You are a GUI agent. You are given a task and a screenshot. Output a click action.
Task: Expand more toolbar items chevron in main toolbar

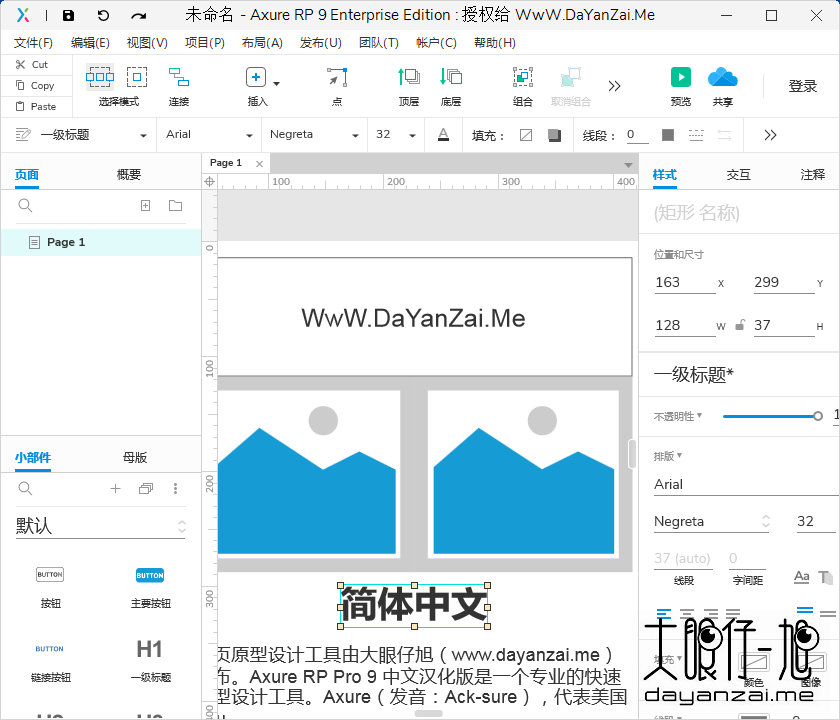coord(614,86)
